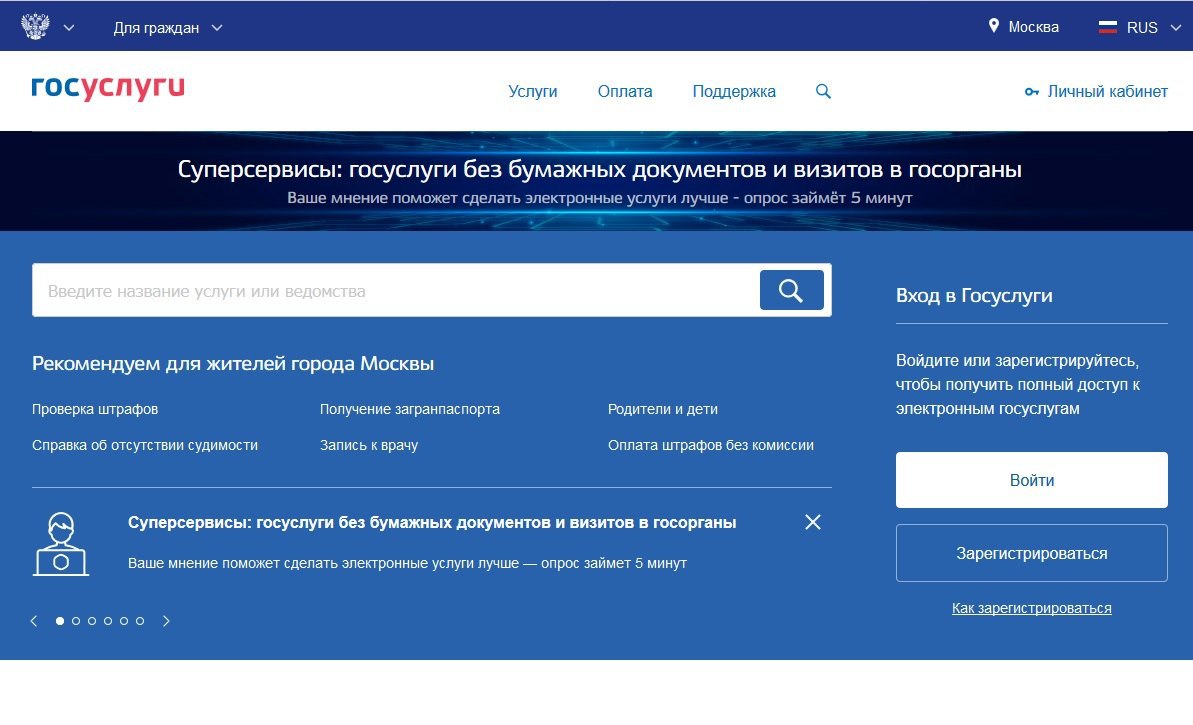Go to the previous slide arrow

click(34, 621)
